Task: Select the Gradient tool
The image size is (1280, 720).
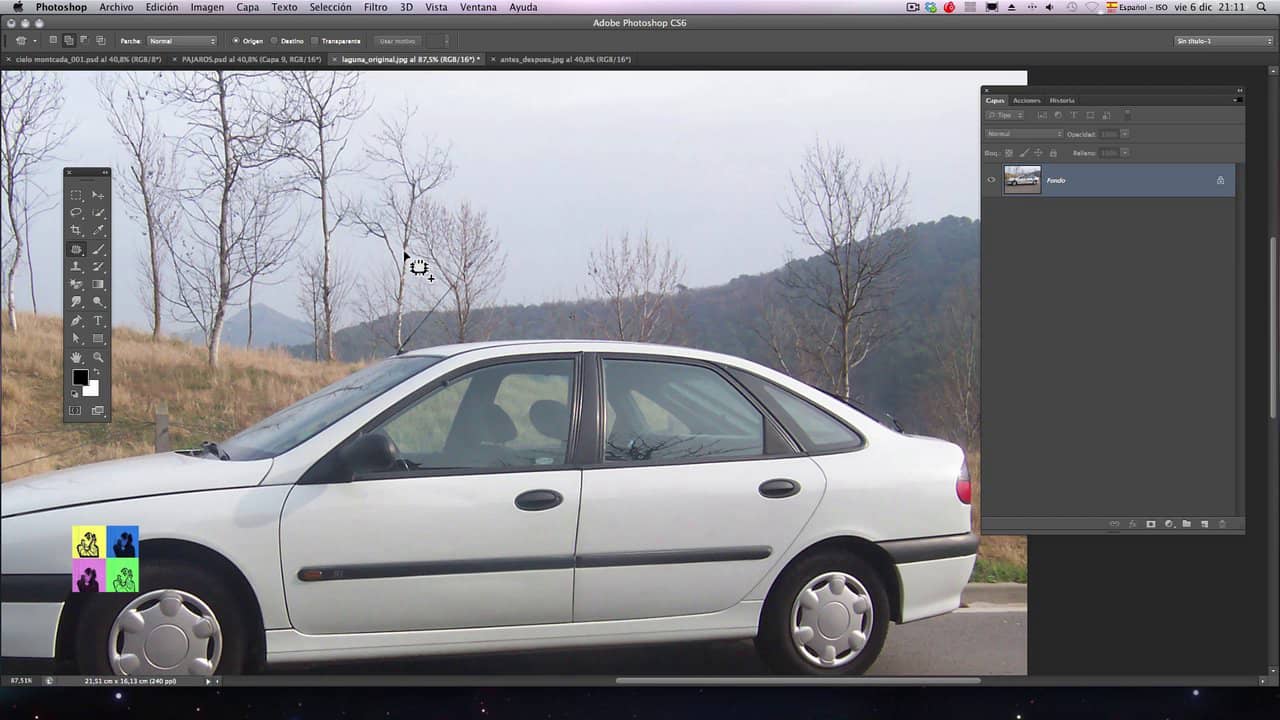Action: 98,285
